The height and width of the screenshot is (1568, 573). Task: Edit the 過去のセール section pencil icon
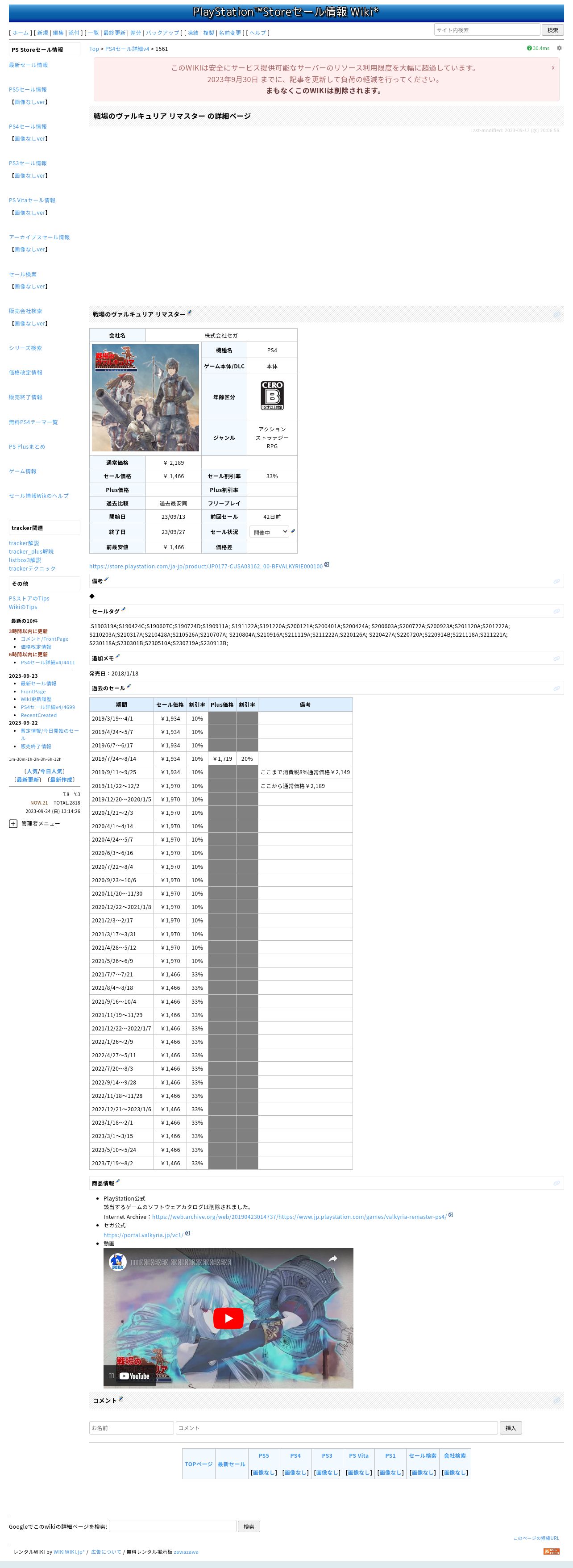click(x=129, y=686)
